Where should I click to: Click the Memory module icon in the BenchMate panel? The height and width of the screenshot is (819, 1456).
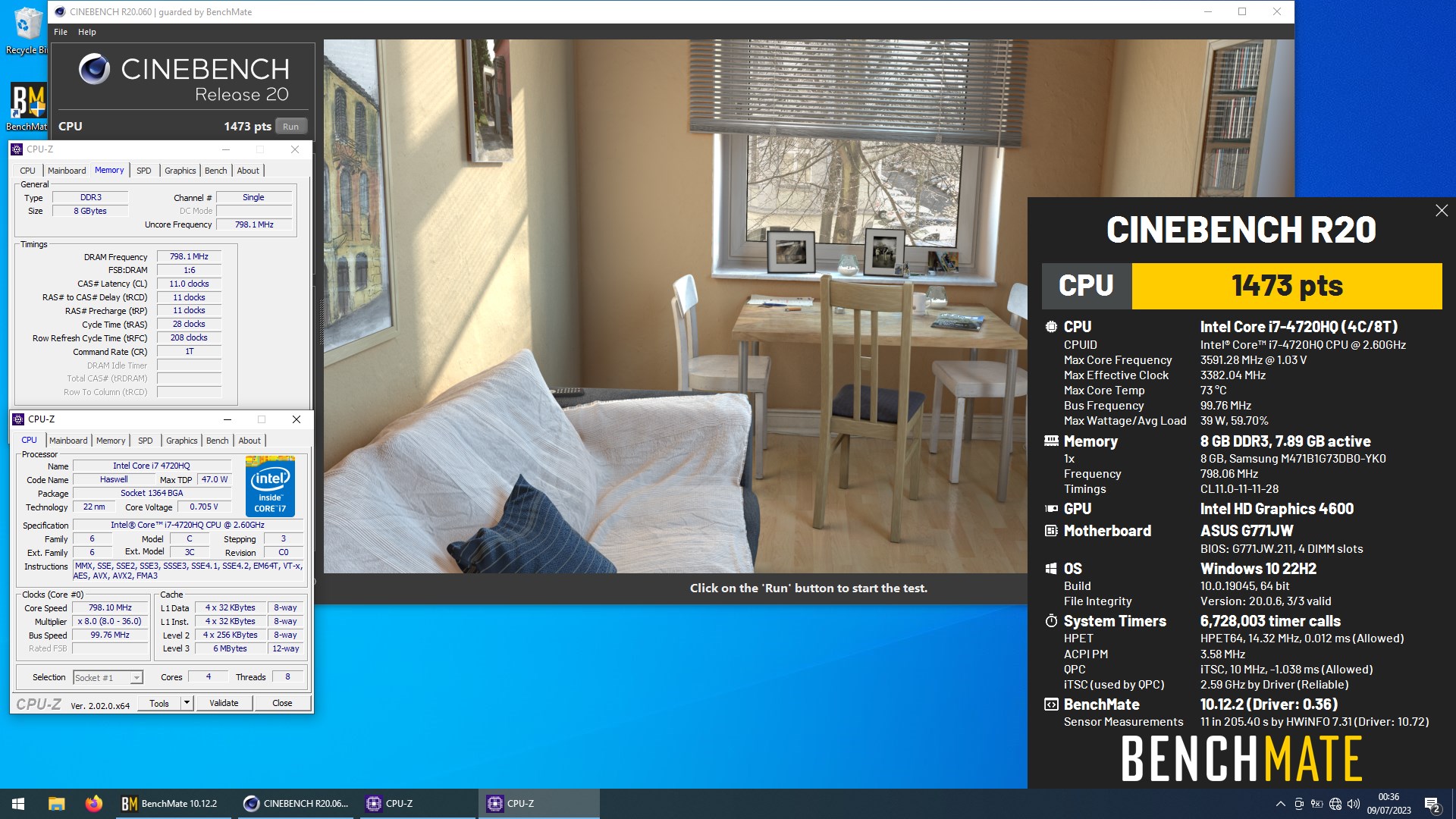click(1051, 441)
